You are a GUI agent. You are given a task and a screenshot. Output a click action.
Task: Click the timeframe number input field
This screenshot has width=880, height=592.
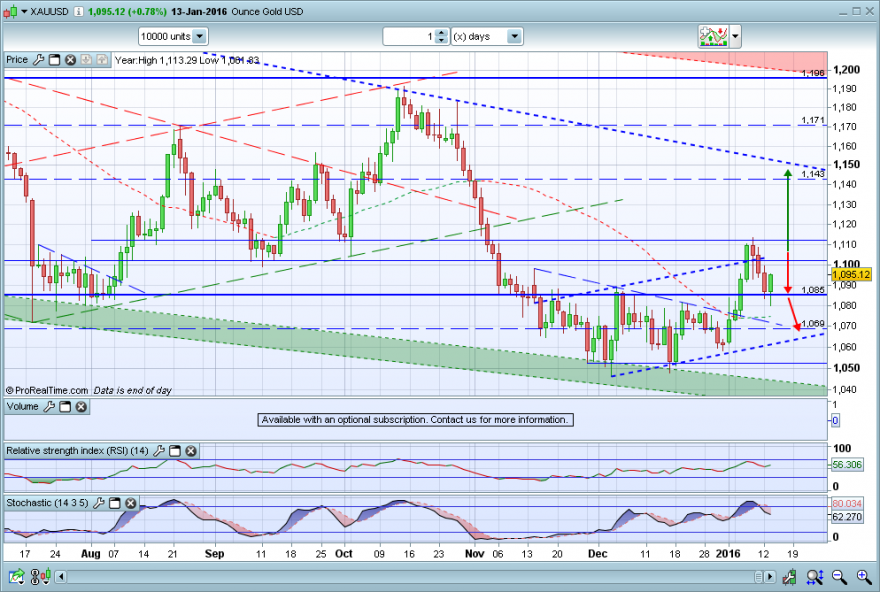(410, 36)
